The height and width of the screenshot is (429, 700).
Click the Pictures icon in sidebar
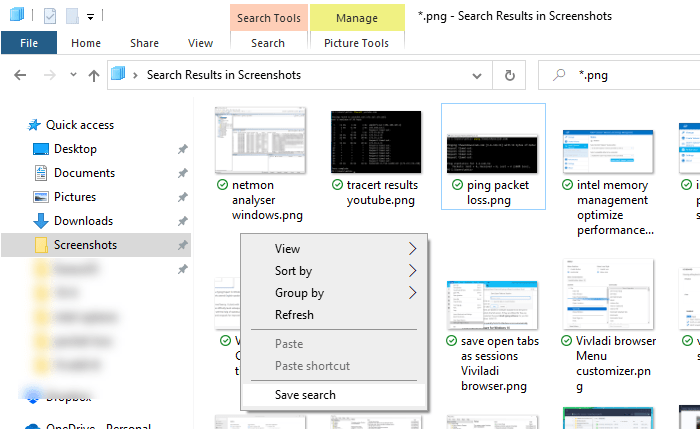coord(41,197)
